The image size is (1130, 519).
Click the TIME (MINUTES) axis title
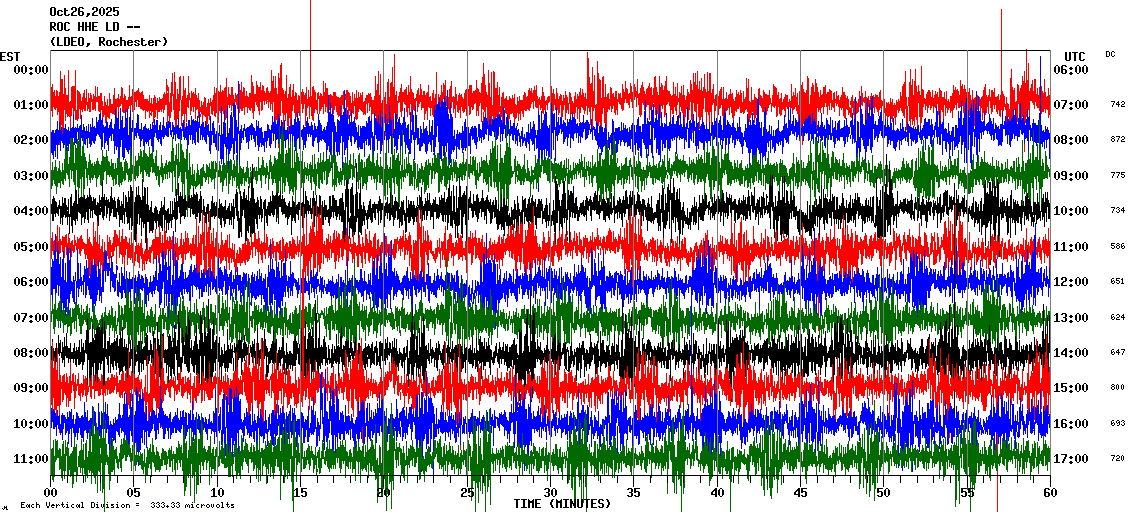(x=562, y=504)
